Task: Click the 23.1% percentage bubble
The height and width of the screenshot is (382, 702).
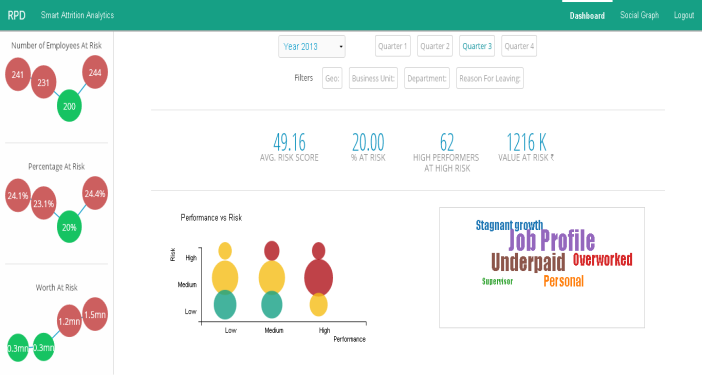Action: 43,203
